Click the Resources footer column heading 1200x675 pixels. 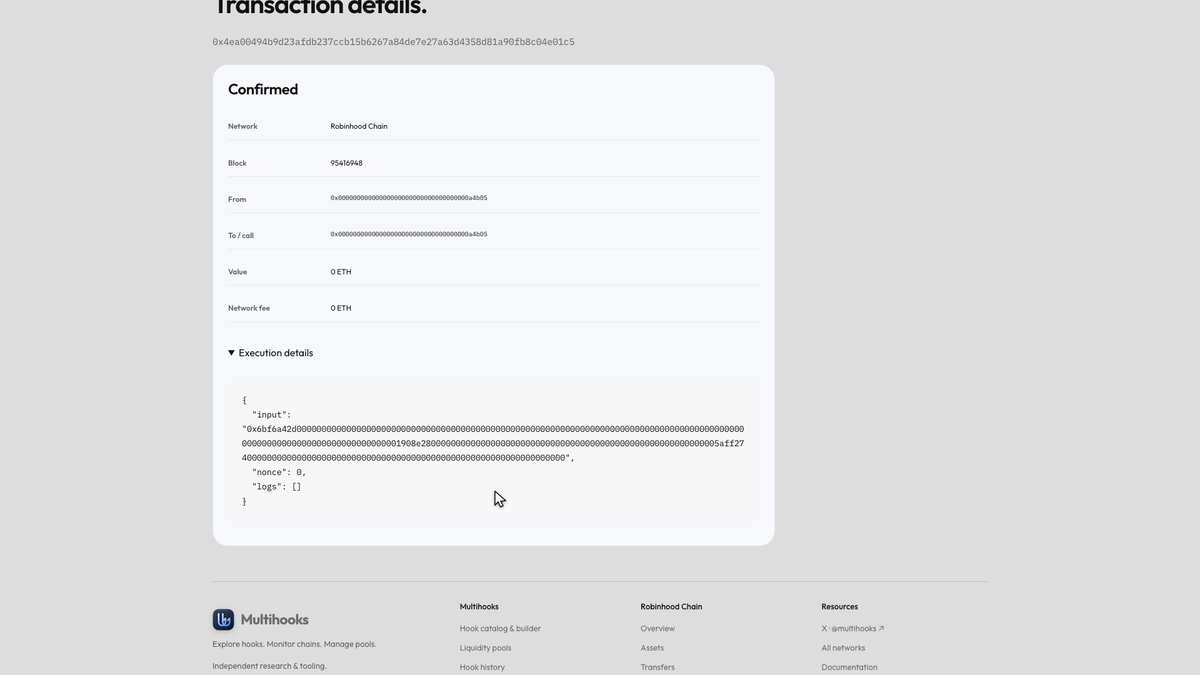[x=840, y=607]
